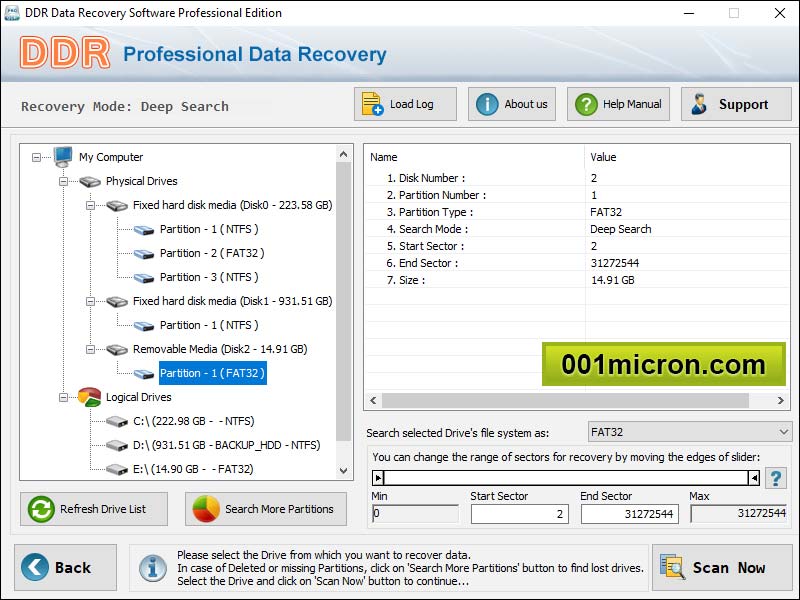Click details table scroll left arrow
Screen dimensions: 800x600
tap(373, 401)
